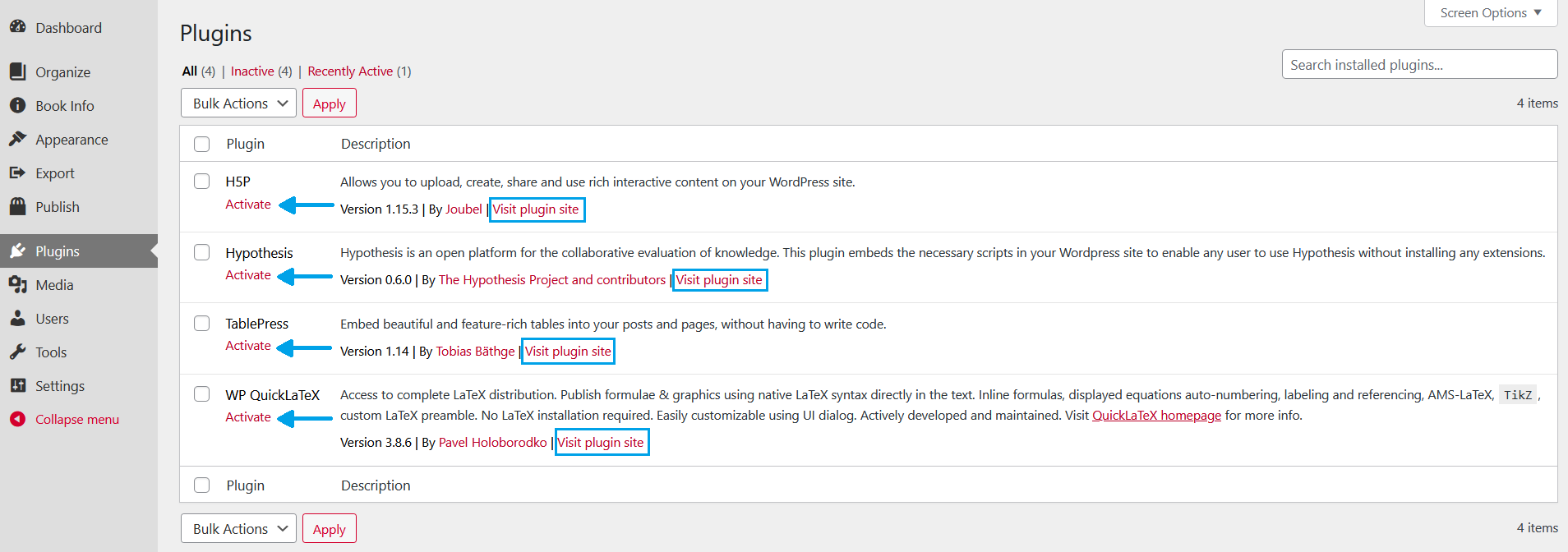This screenshot has height=552, width=1568.
Task: Click the Dashboard gauge icon
Action: tap(17, 27)
